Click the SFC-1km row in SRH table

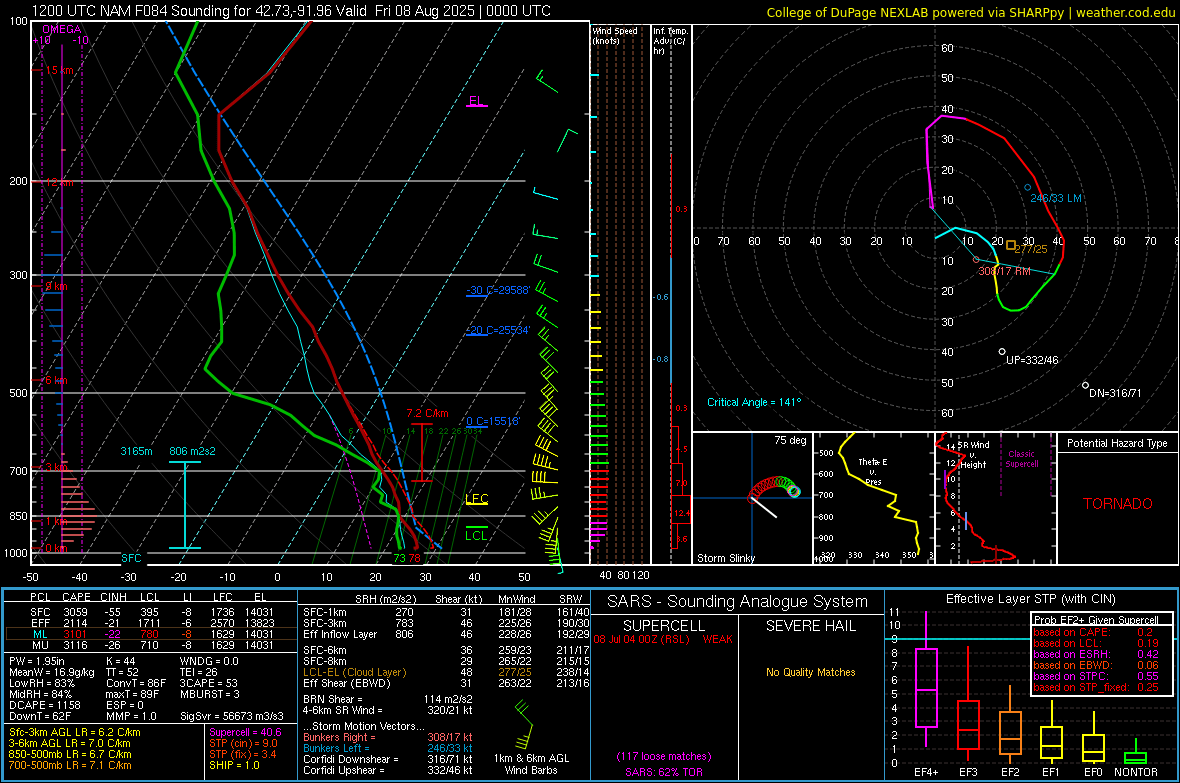point(446,612)
